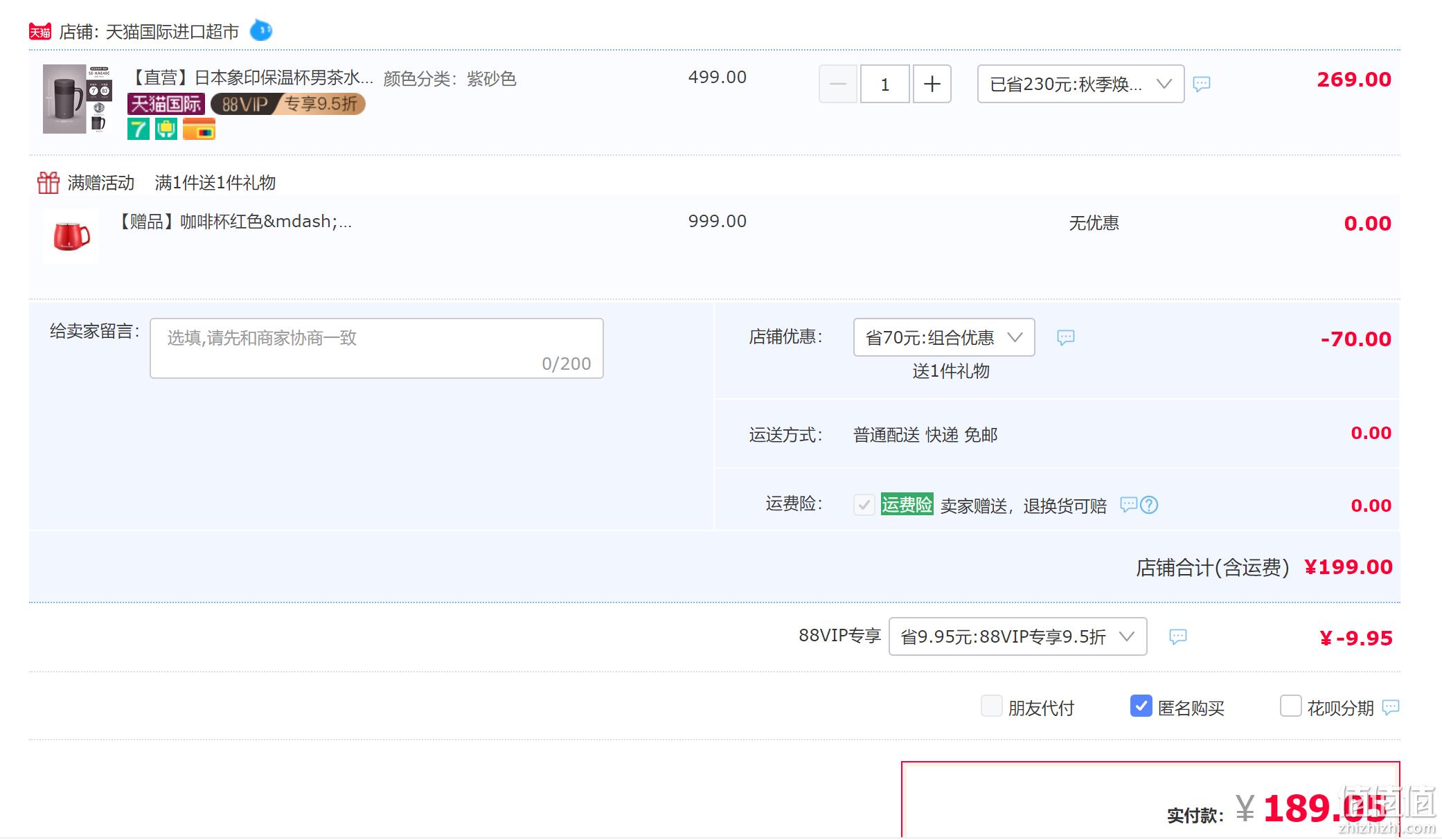
Task: Open the 【赠品】咖啡杯红色 product link
Action: (234, 222)
